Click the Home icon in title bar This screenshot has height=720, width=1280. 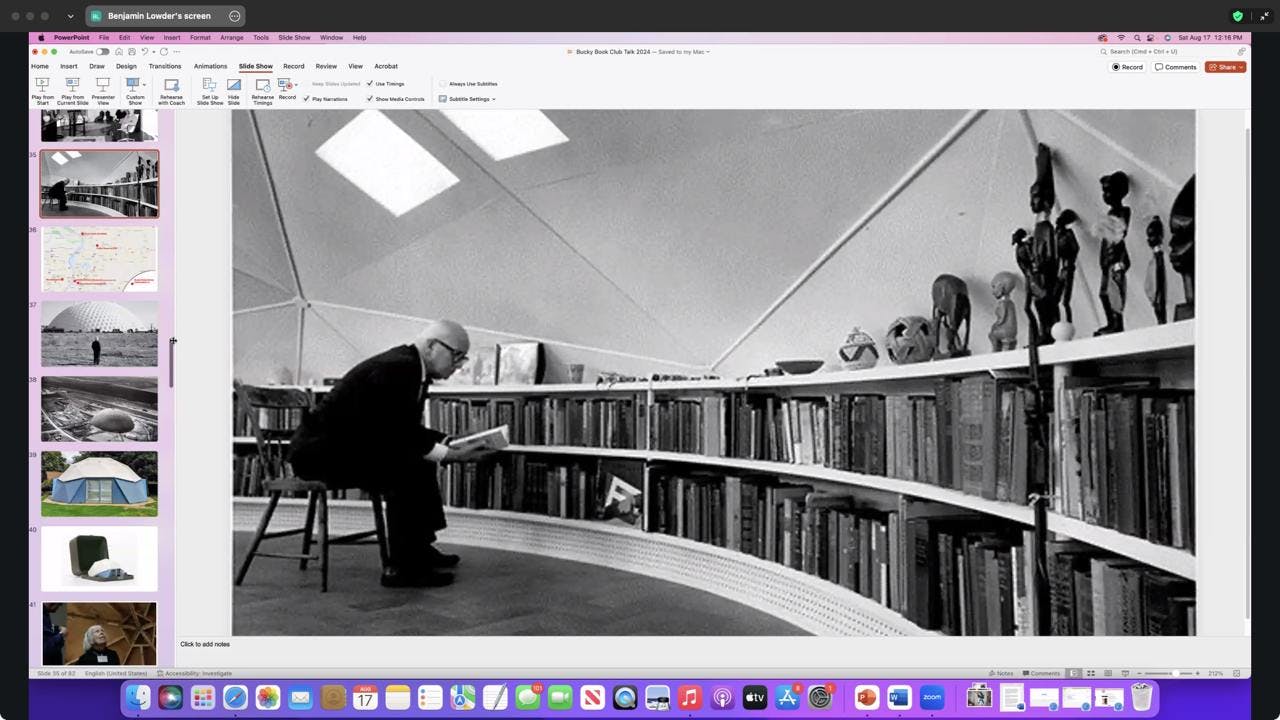click(x=119, y=52)
